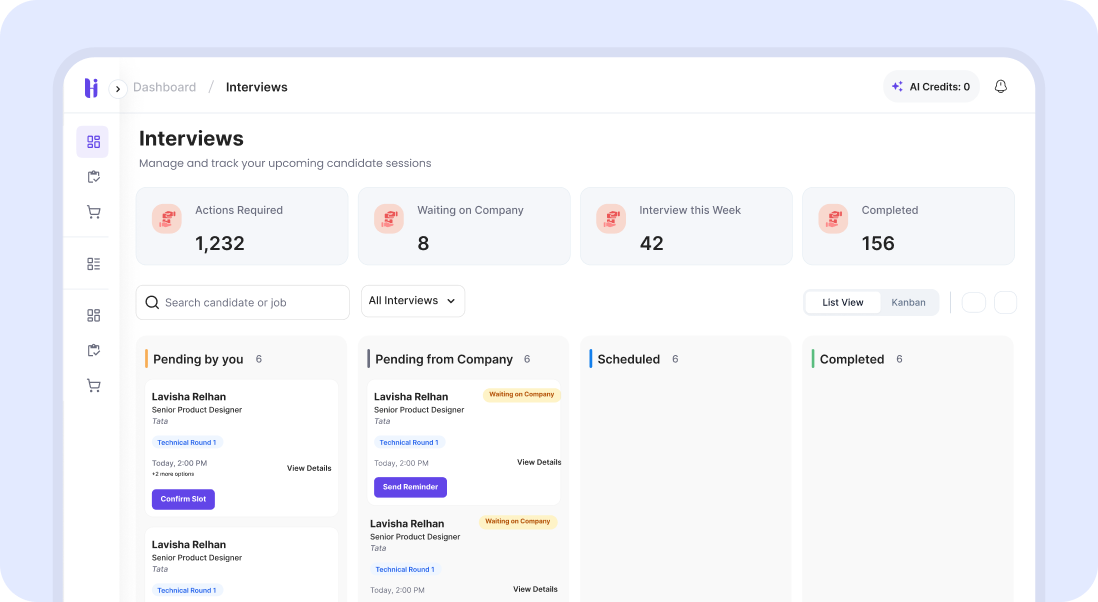Open the highlighted dashboard grid sidebar icon
This screenshot has height=602, width=1098.
click(93, 142)
